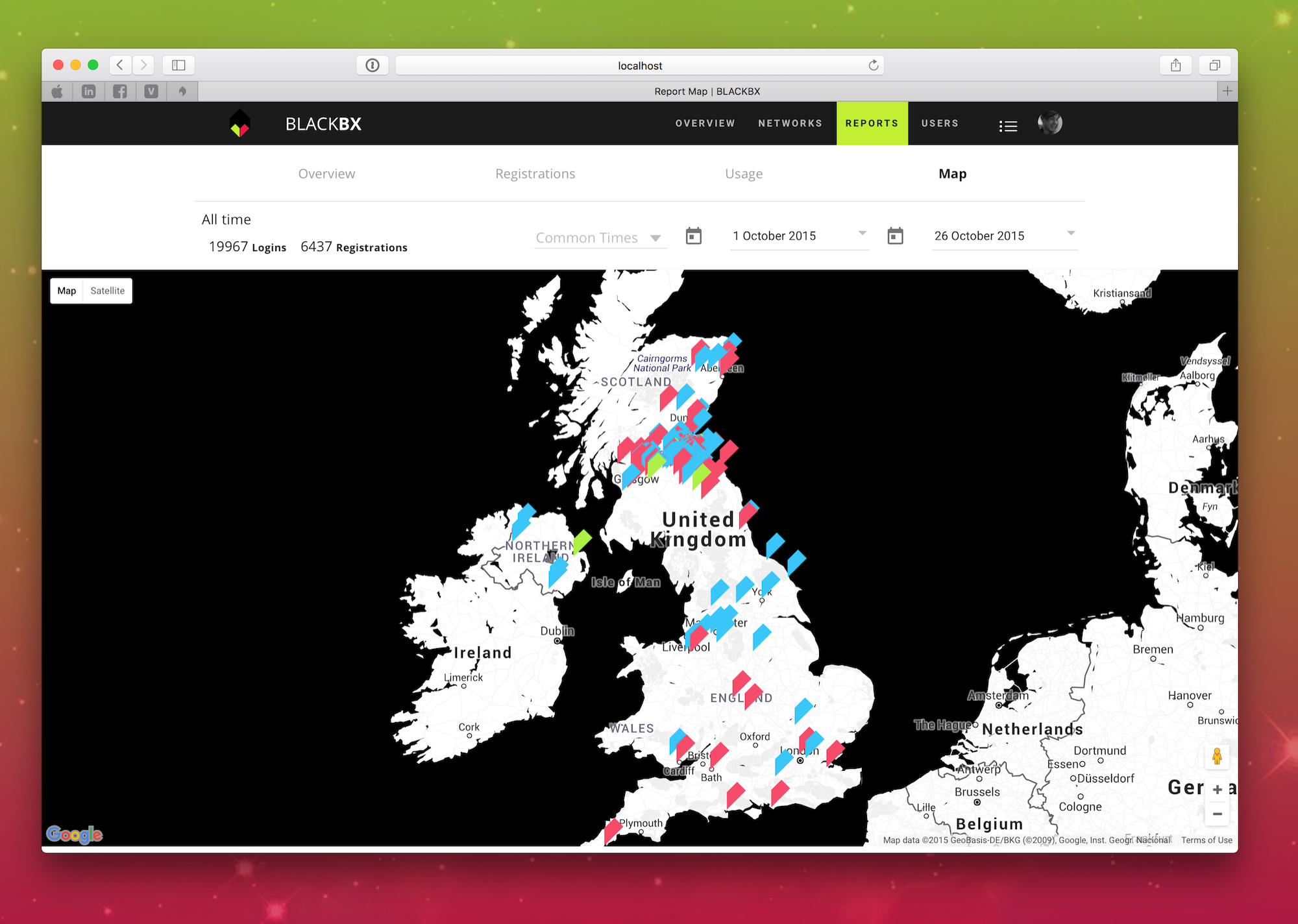1298x924 pixels.
Task: Zoom out the map with the minus button
Action: [1217, 814]
